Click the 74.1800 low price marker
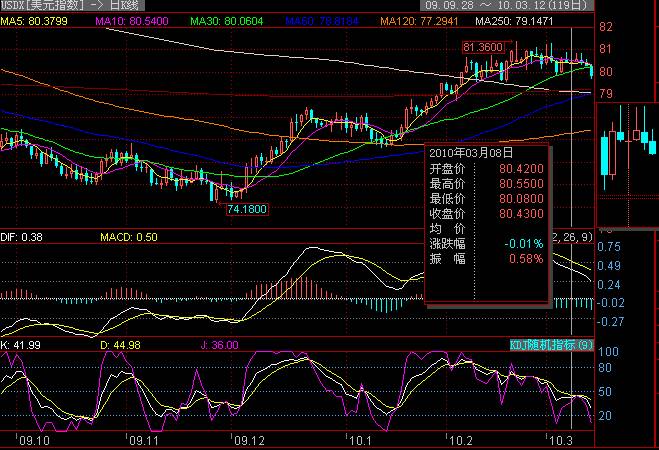This screenshot has width=659, height=450. tap(246, 209)
